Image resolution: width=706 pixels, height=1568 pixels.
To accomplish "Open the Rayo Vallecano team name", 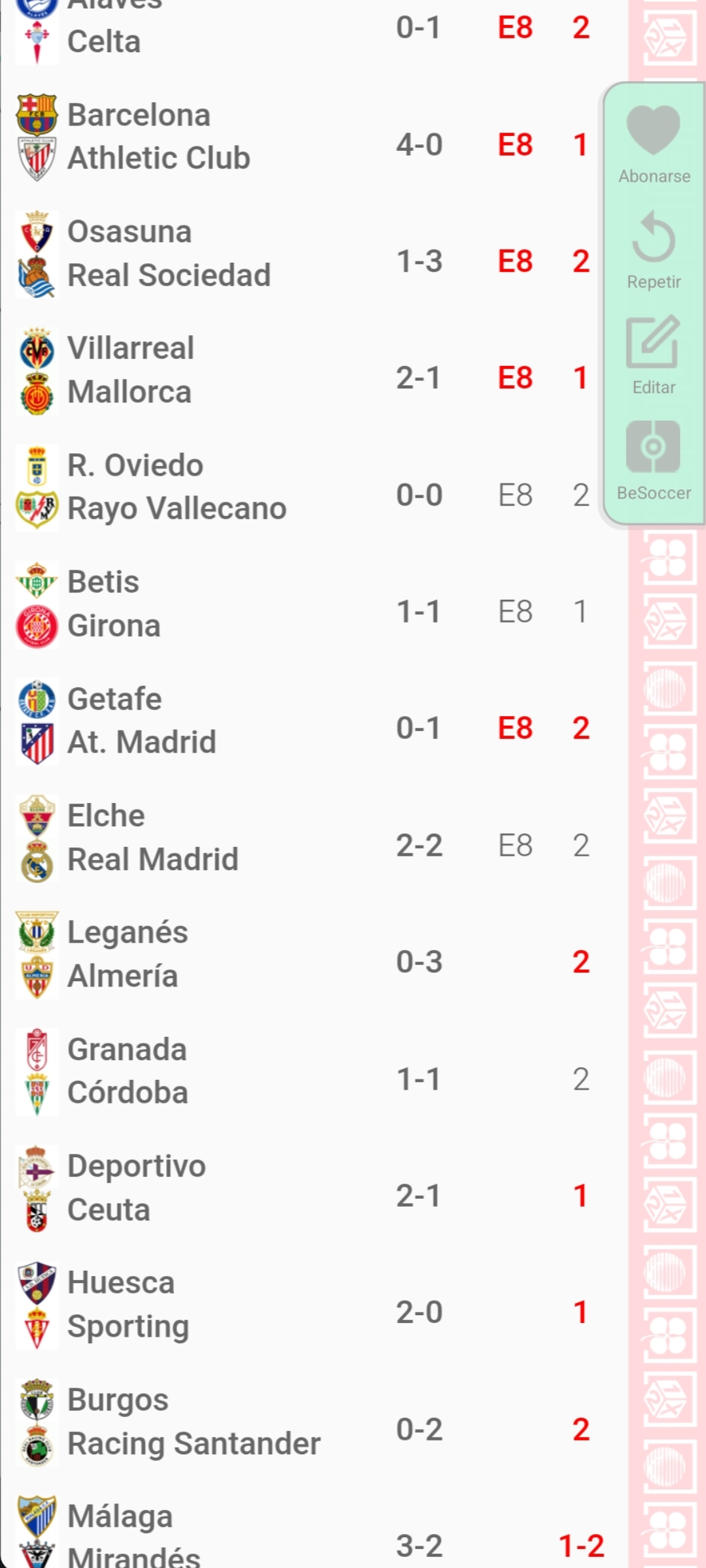I will (x=177, y=508).
